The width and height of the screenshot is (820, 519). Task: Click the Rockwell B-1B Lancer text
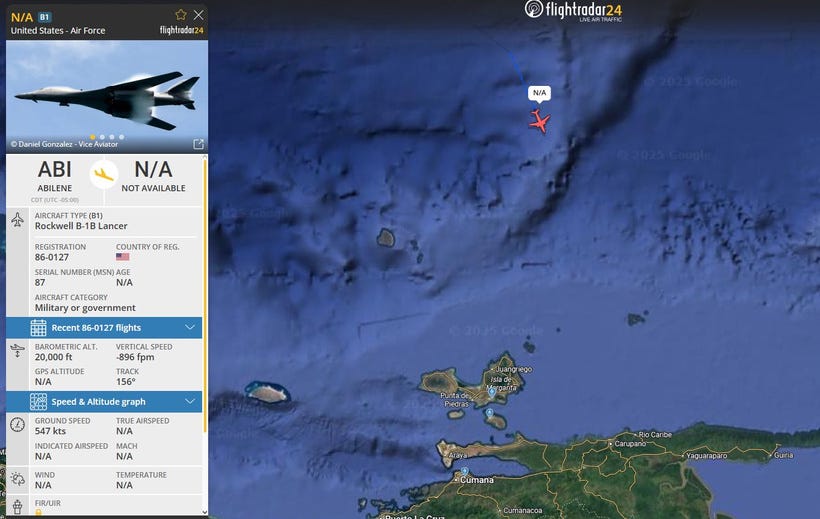(81, 226)
